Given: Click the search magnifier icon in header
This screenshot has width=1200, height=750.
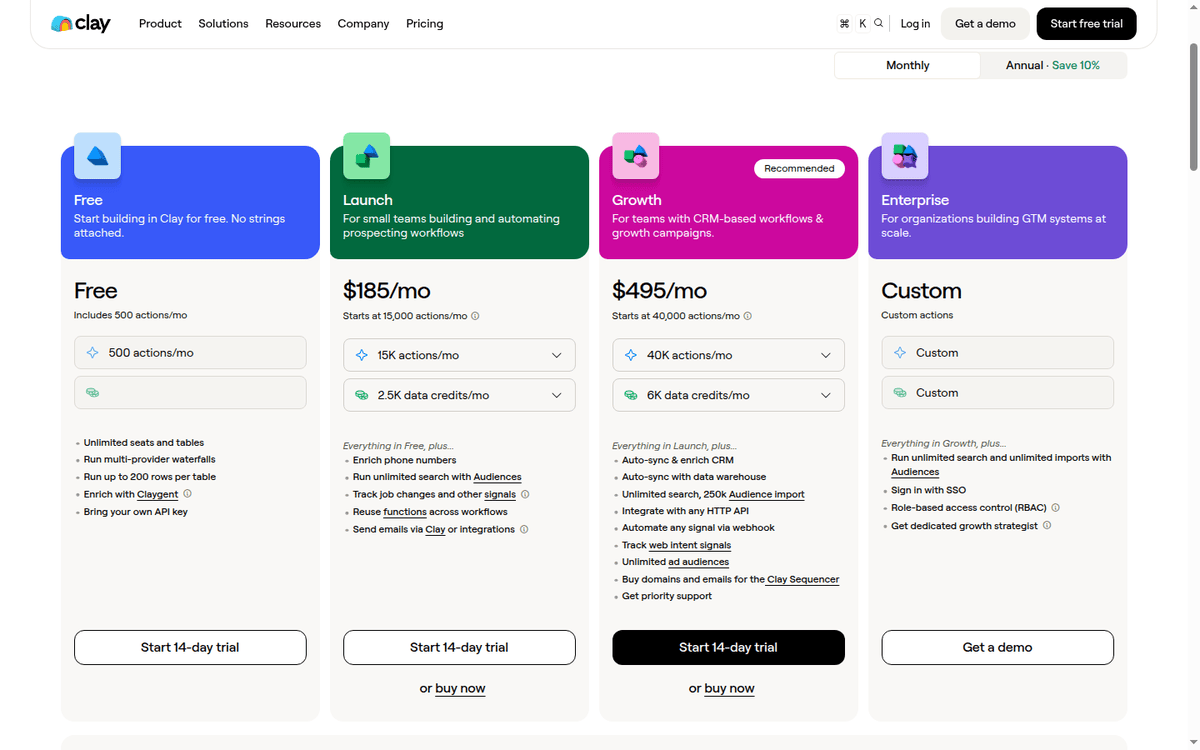Looking at the screenshot, I should coord(878,23).
